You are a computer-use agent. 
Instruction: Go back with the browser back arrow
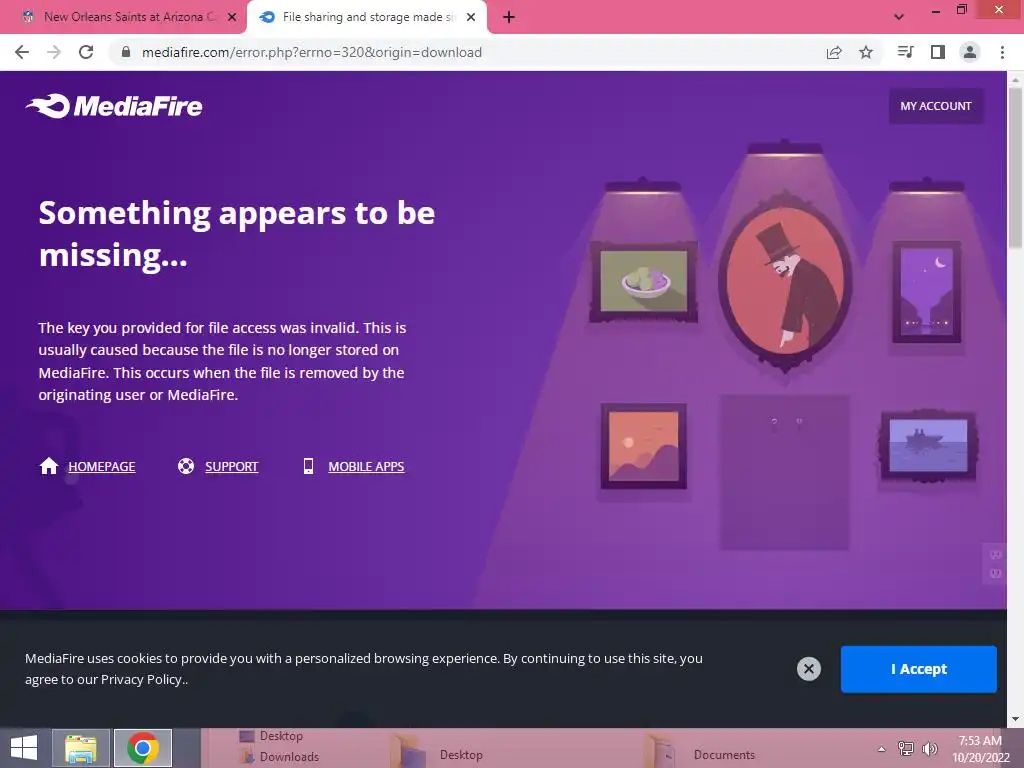tap(22, 52)
